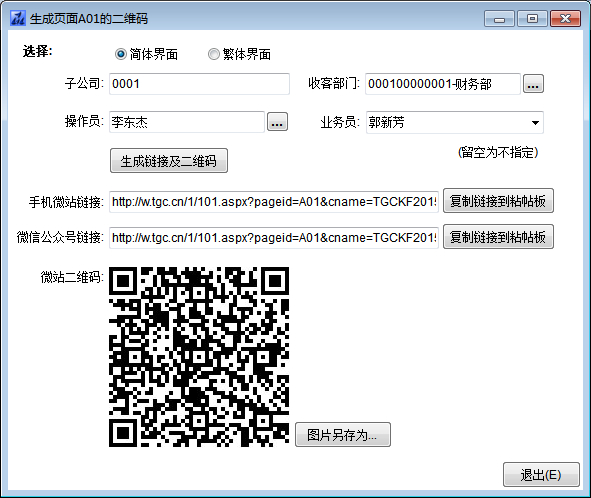The height and width of the screenshot is (498, 591).
Task: Click the 生成链接及二维码 button
Action: click(x=169, y=161)
